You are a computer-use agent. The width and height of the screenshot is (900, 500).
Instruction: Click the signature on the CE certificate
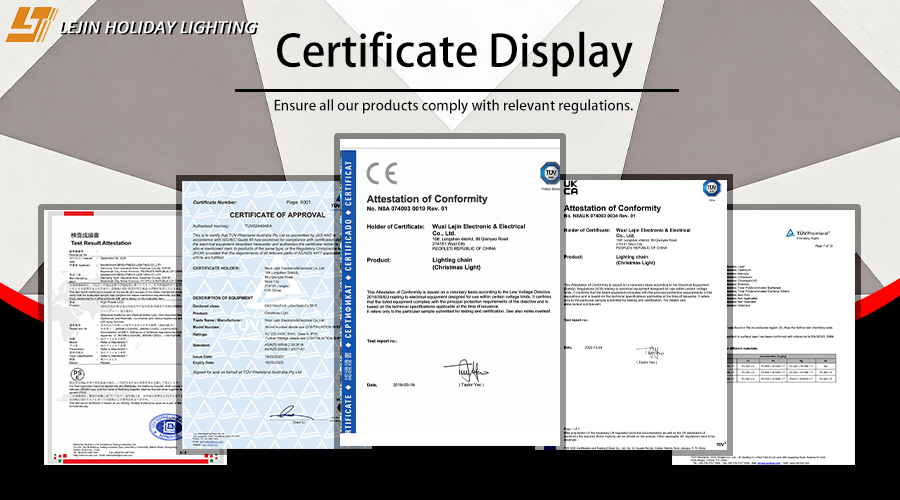(x=465, y=372)
